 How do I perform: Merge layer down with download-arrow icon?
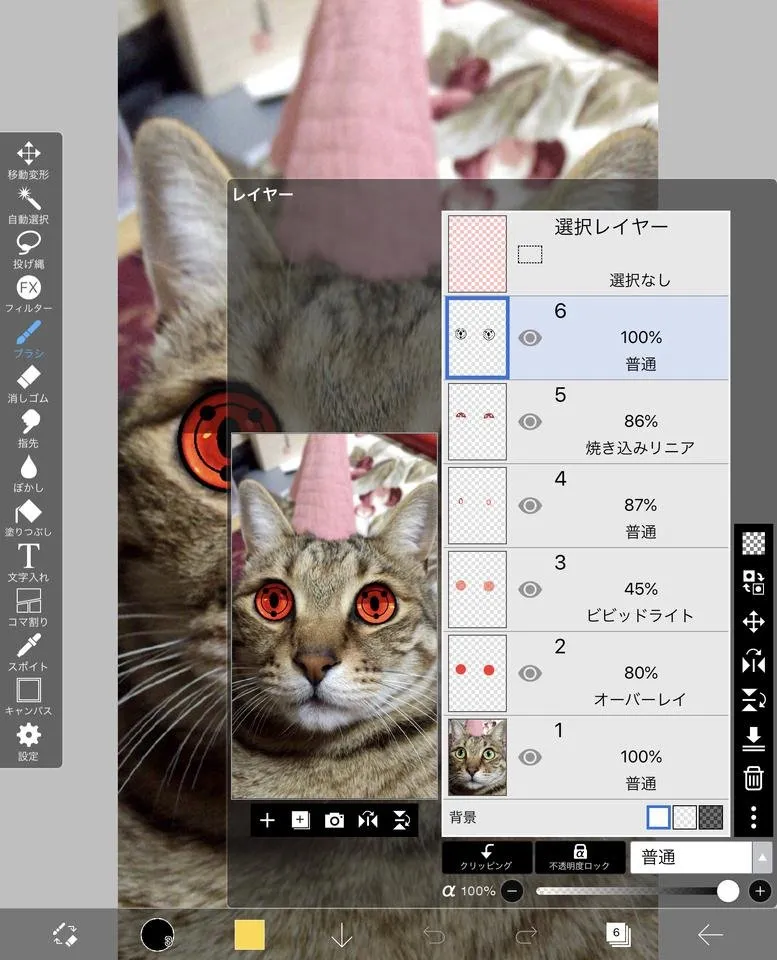(754, 739)
